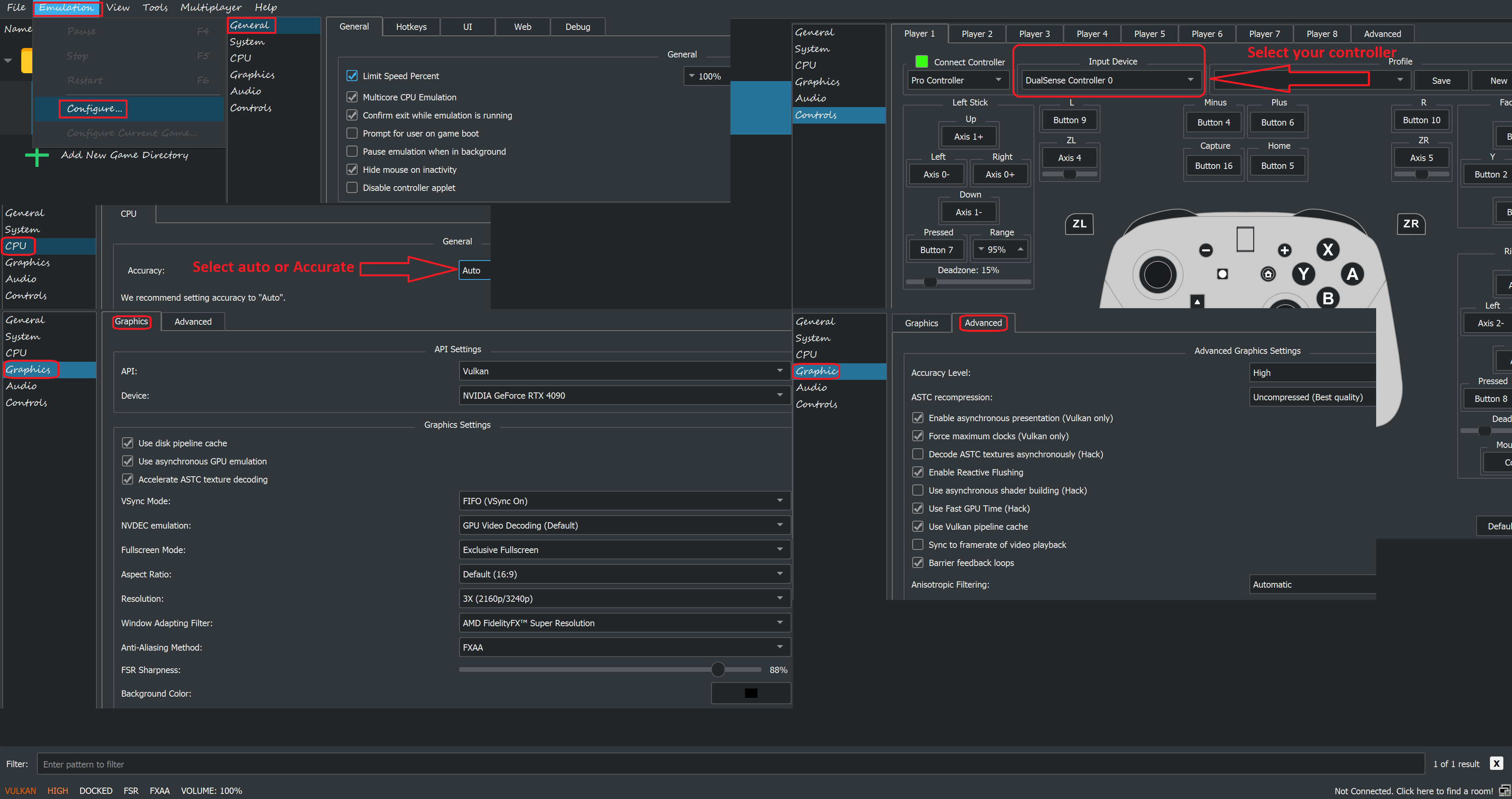1512x799 pixels.
Task: Click the Save profile button
Action: 1440,80
